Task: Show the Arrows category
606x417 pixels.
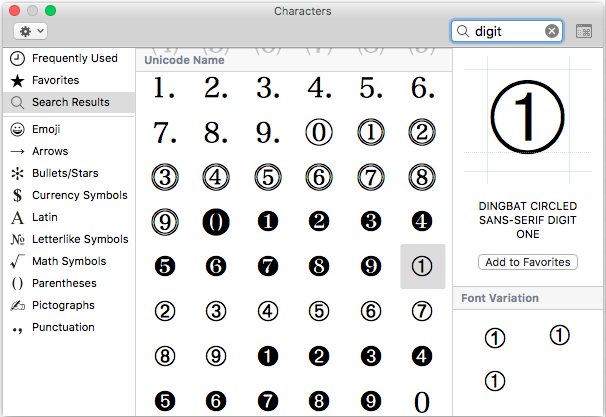Action: (x=69, y=151)
